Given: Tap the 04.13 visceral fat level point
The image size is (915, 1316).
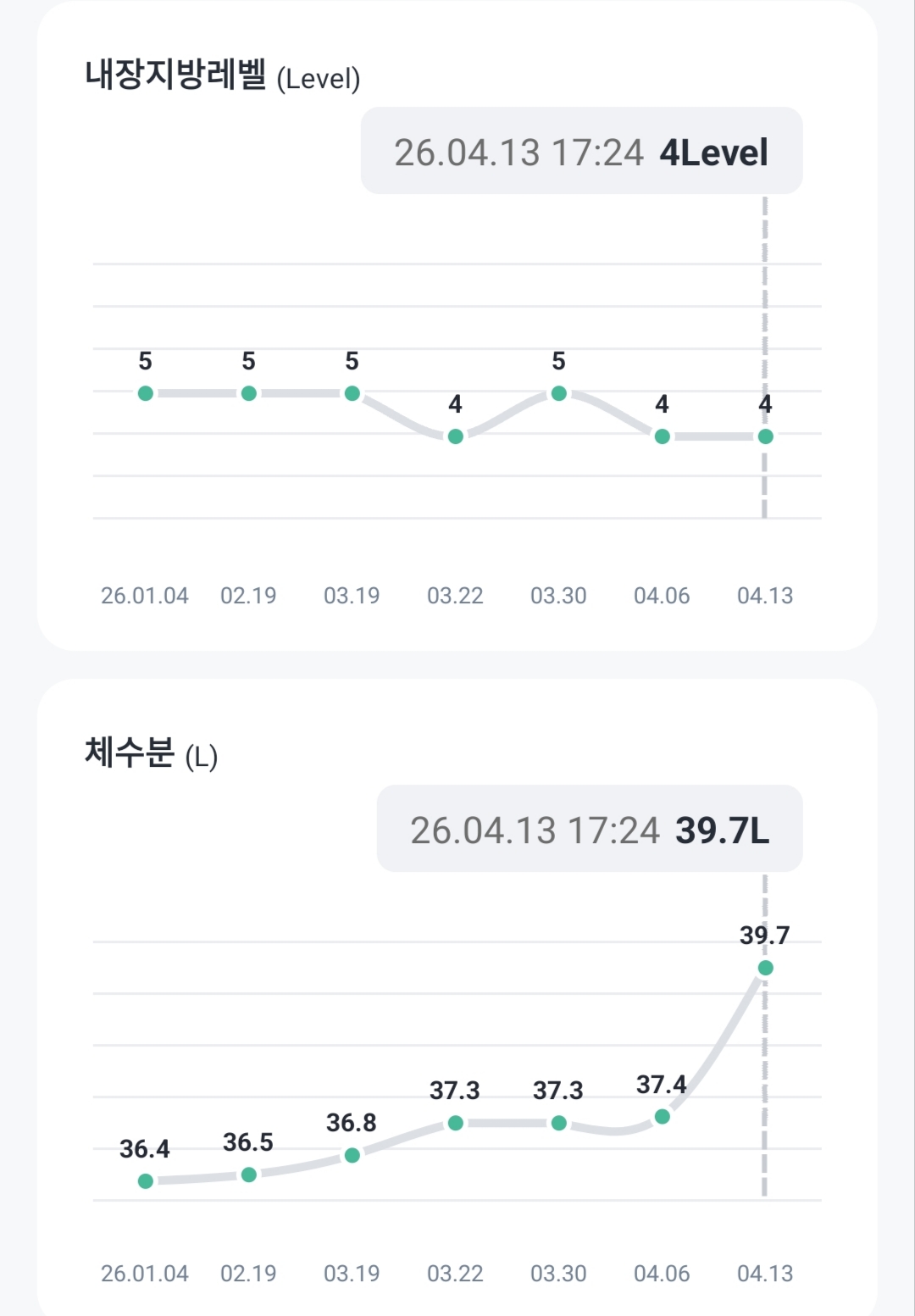Looking at the screenshot, I should (x=766, y=436).
